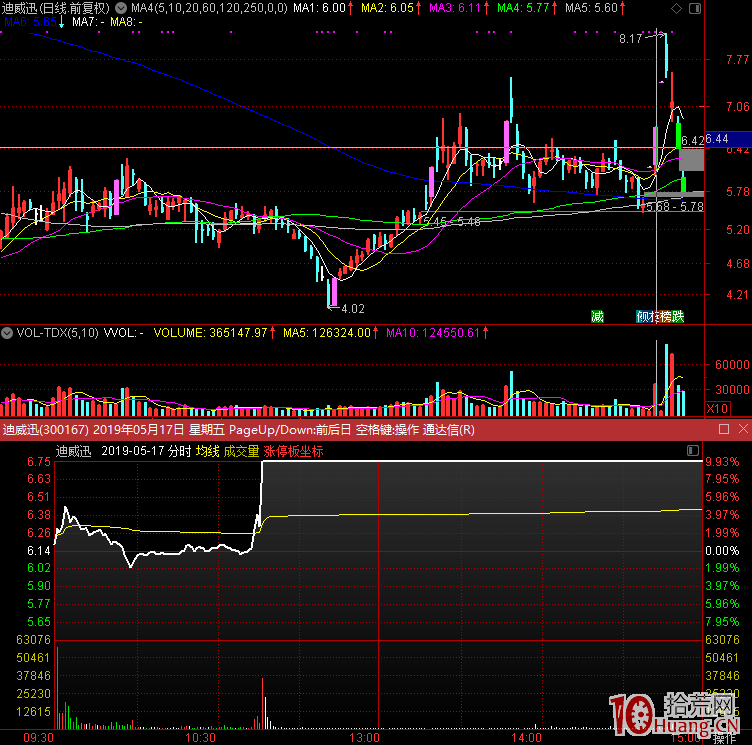
Task: Click the 分时 intraday label
Action: pos(179,451)
